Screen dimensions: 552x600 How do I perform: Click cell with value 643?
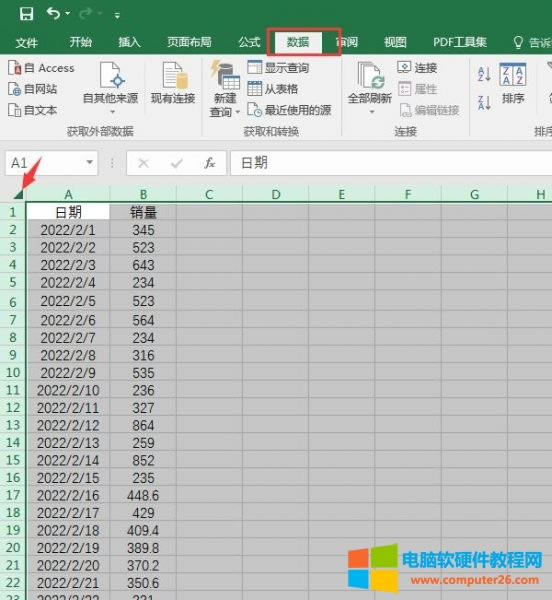pyautogui.click(x=143, y=264)
